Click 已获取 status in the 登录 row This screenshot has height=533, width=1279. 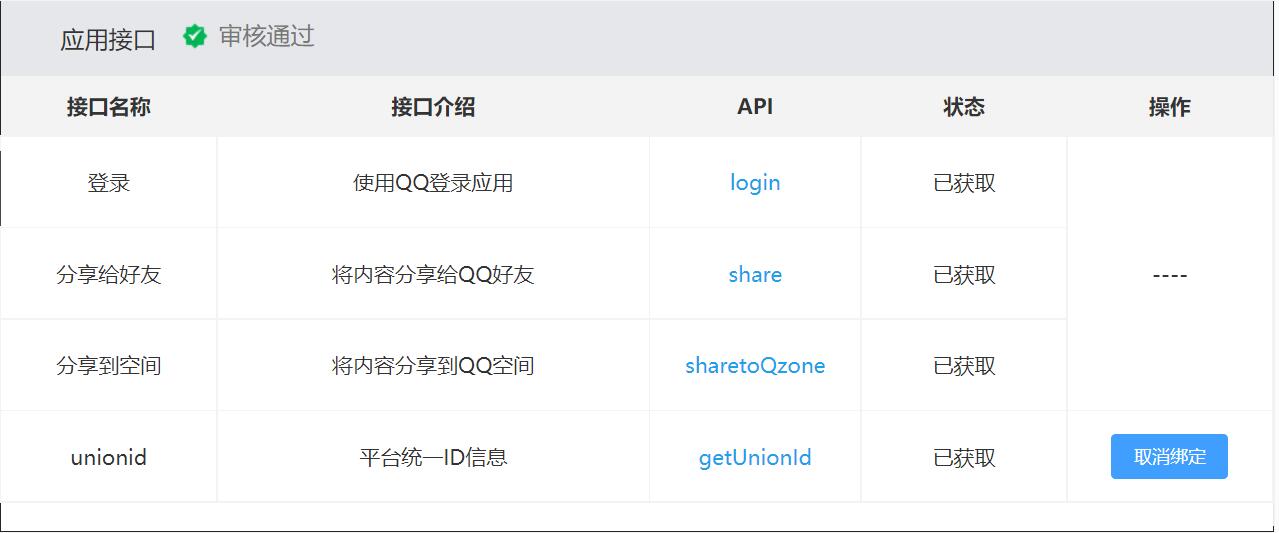tap(964, 184)
